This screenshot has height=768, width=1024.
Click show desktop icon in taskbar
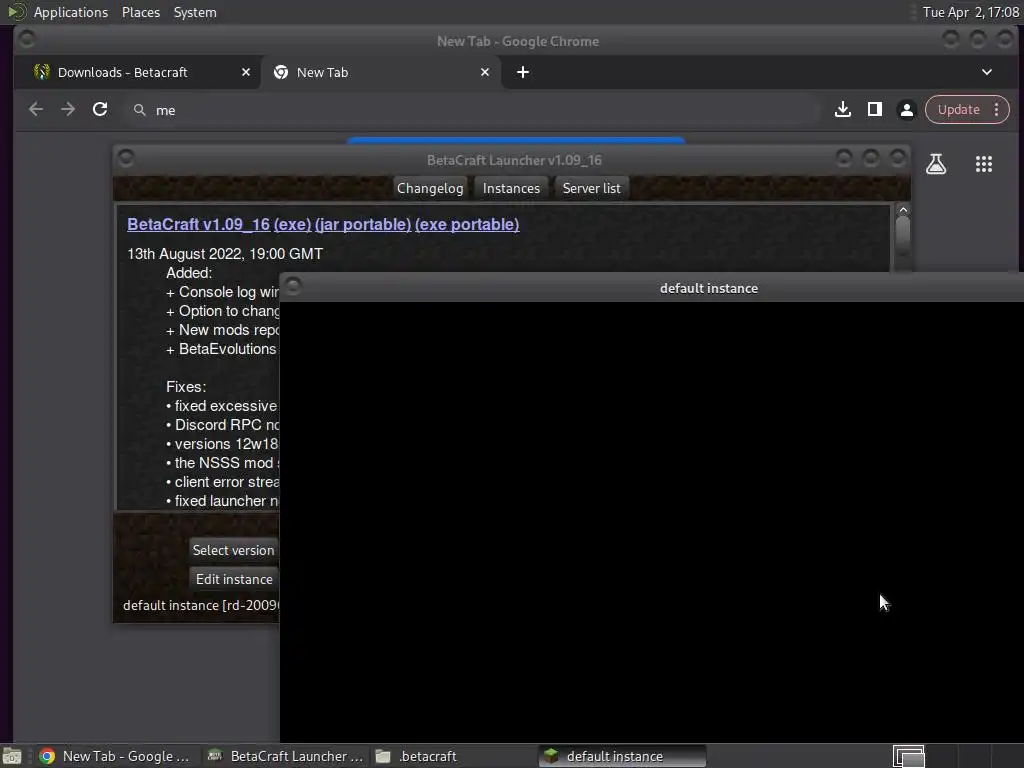pyautogui.click(x=12, y=756)
